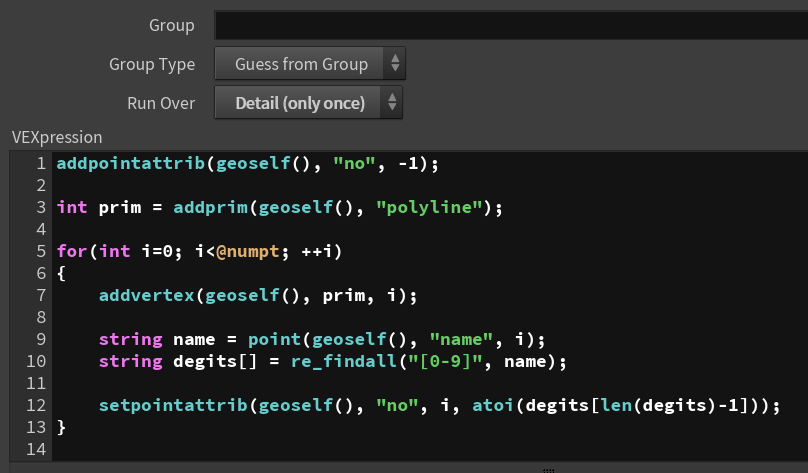Click the closing brace on line 13
Image resolution: width=808 pixels, height=473 pixels.
click(61, 427)
